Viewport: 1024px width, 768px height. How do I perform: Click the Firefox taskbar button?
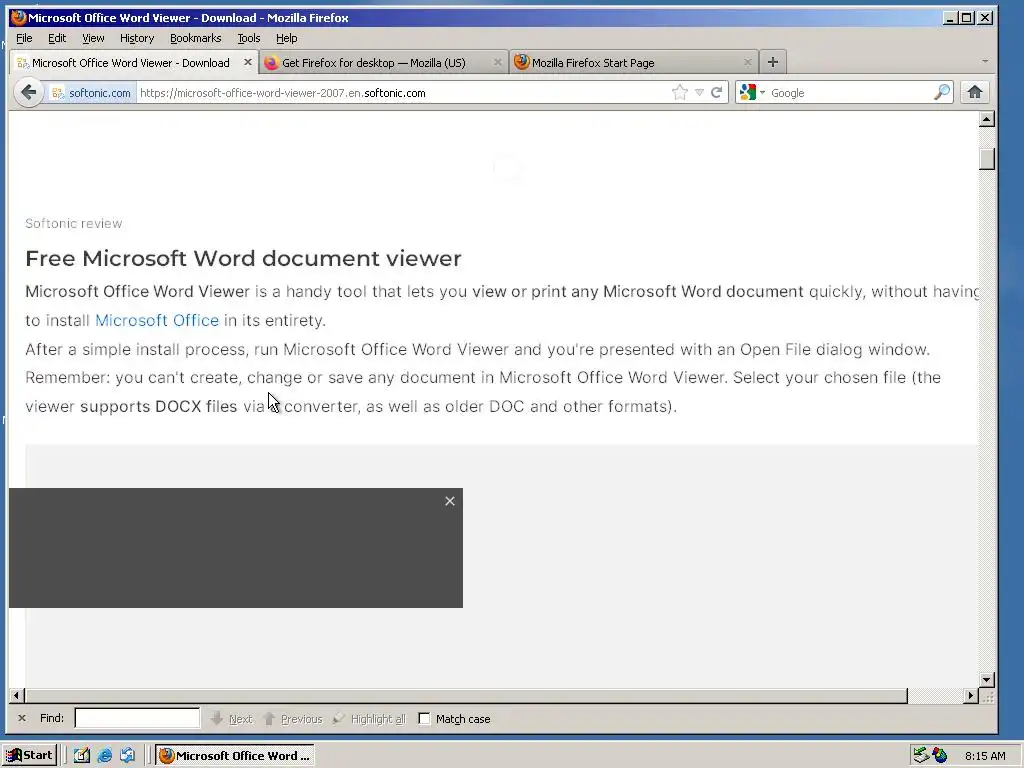click(235, 755)
